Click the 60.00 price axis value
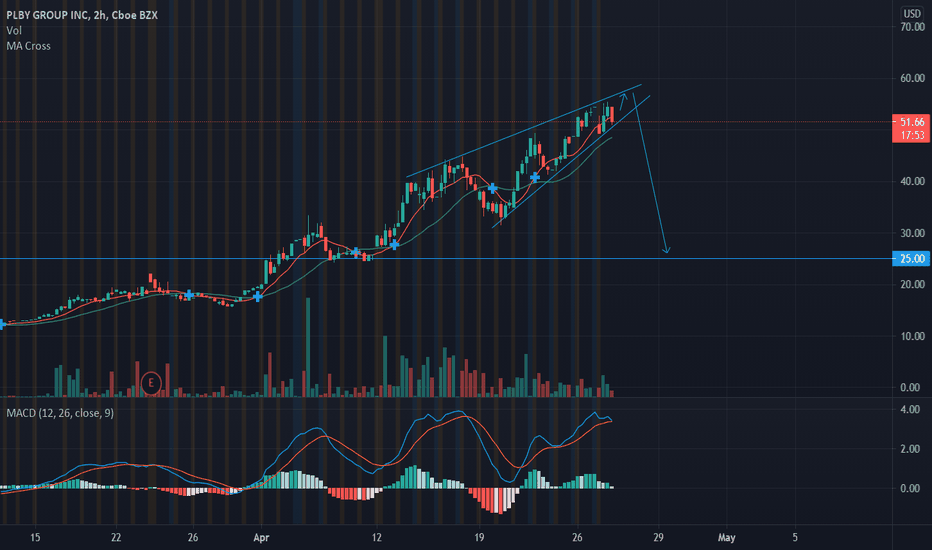 [x=912, y=78]
